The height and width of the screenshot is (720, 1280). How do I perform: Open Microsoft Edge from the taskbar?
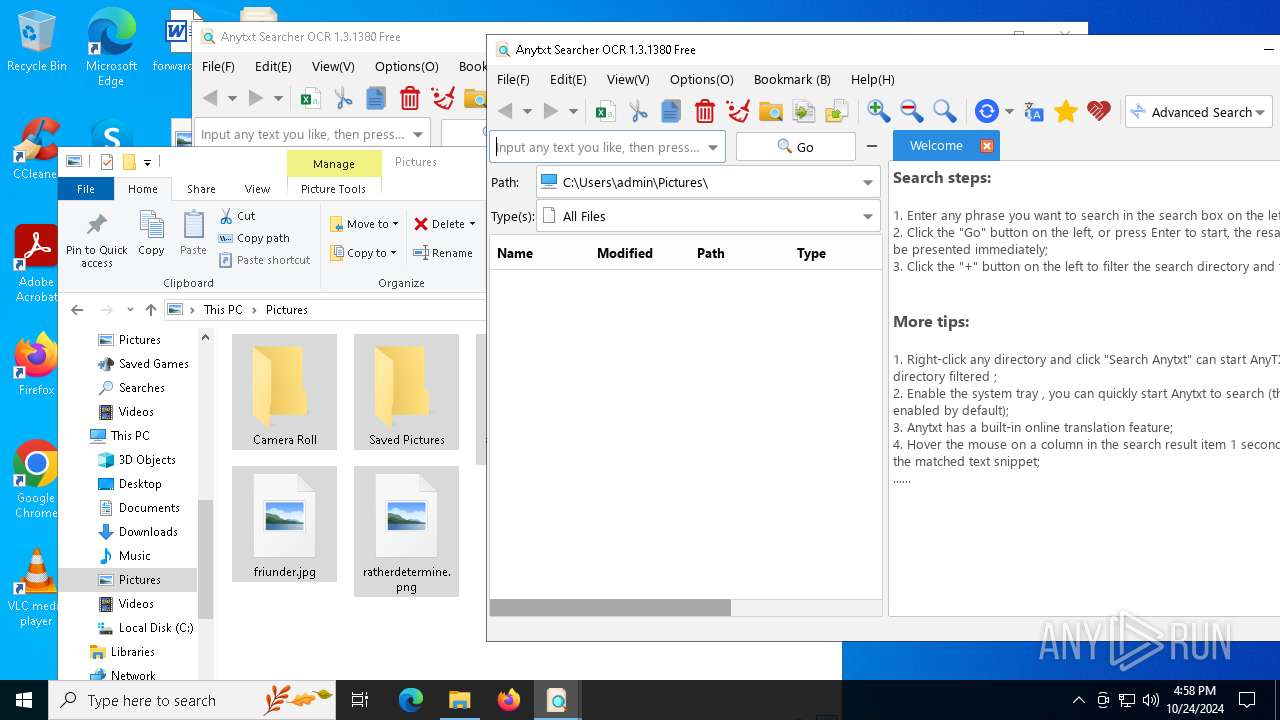tap(411, 700)
